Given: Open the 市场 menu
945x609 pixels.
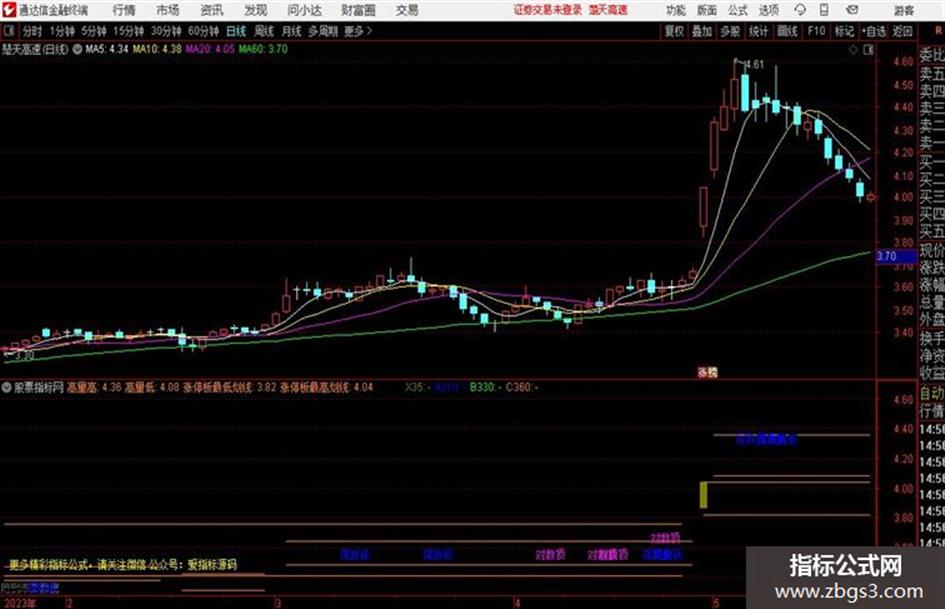Looking at the screenshot, I should coord(168,10).
